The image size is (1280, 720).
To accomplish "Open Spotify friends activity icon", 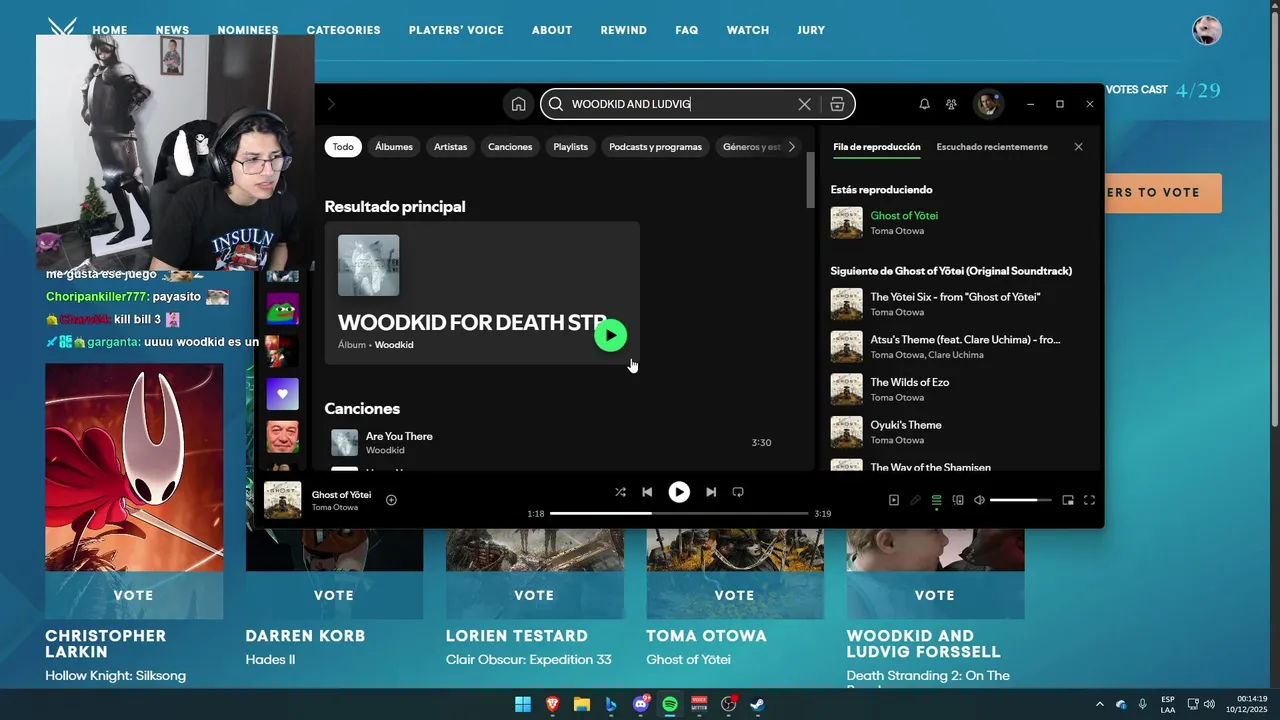I will pos(951,104).
